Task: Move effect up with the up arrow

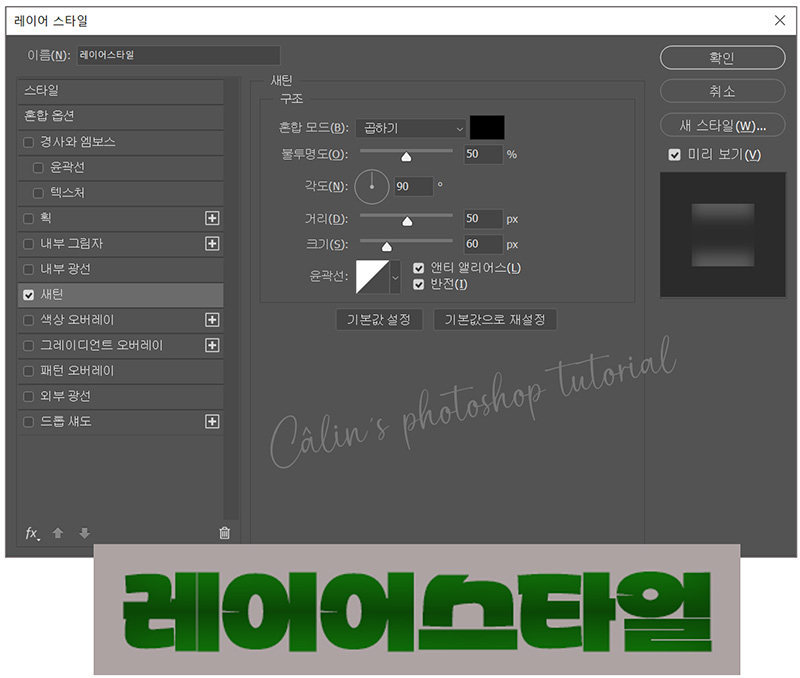Action: [x=58, y=533]
